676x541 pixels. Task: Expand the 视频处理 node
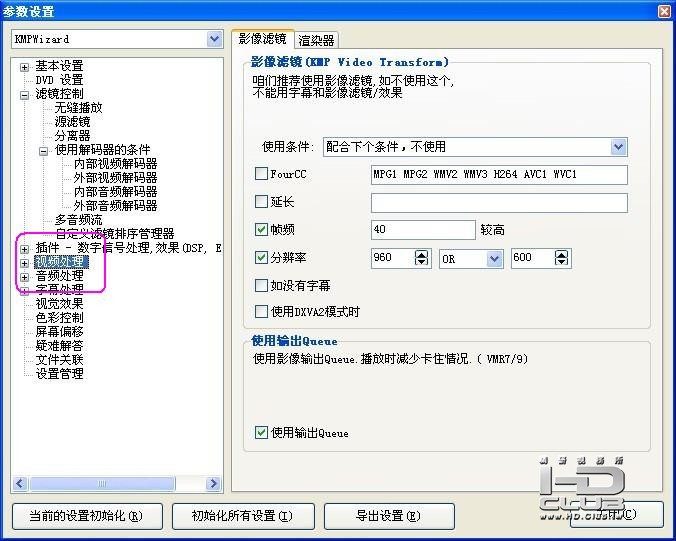[25, 263]
